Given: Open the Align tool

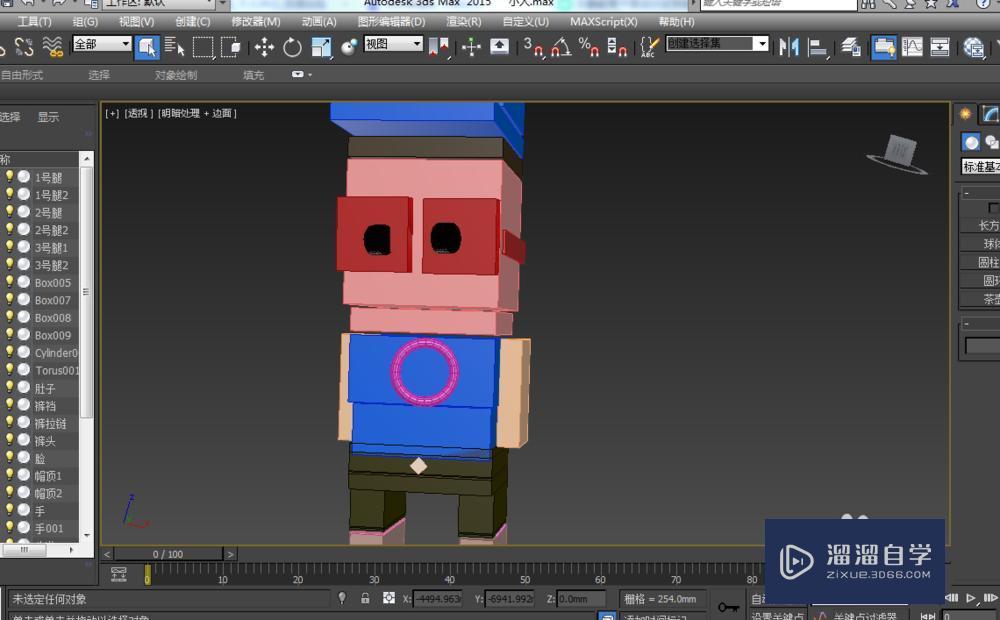Looking at the screenshot, I should tap(818, 46).
